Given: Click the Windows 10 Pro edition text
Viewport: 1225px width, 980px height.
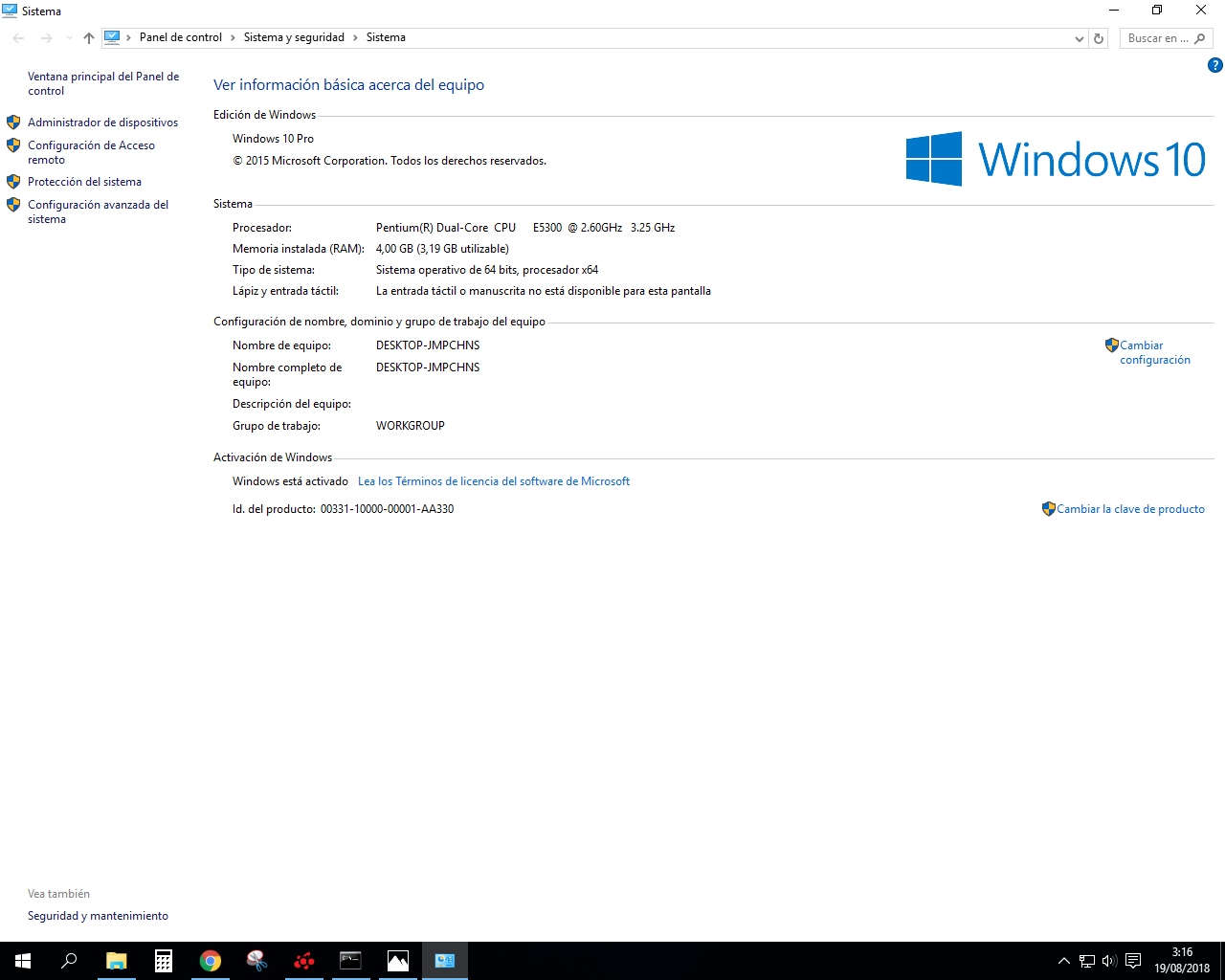Looking at the screenshot, I should (x=273, y=139).
